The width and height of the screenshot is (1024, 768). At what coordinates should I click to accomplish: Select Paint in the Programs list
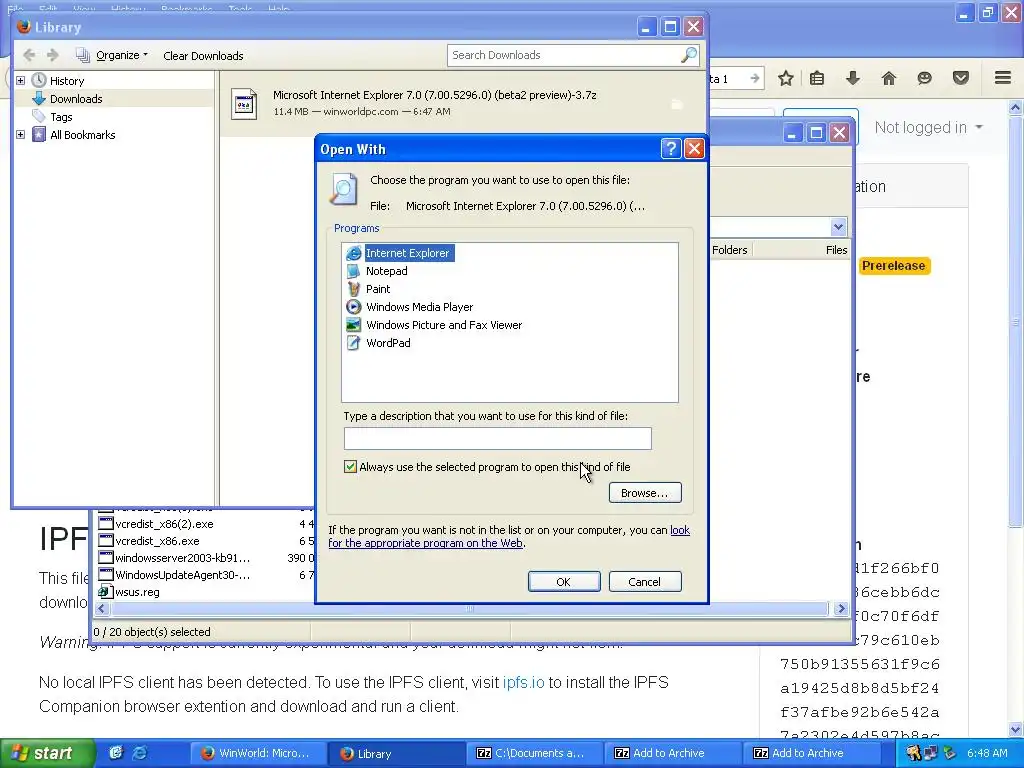pyautogui.click(x=377, y=289)
